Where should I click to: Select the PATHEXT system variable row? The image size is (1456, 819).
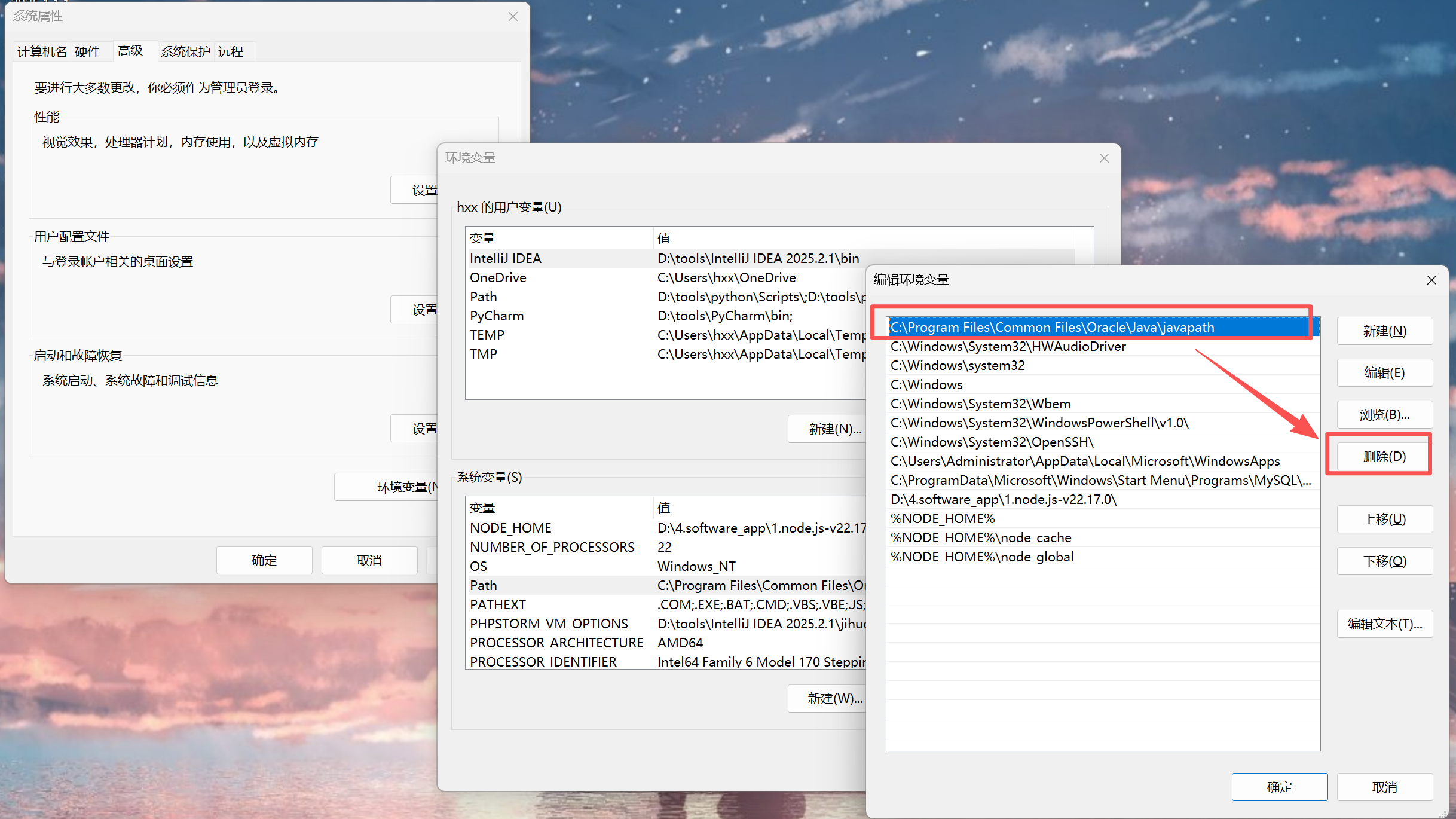pos(498,605)
